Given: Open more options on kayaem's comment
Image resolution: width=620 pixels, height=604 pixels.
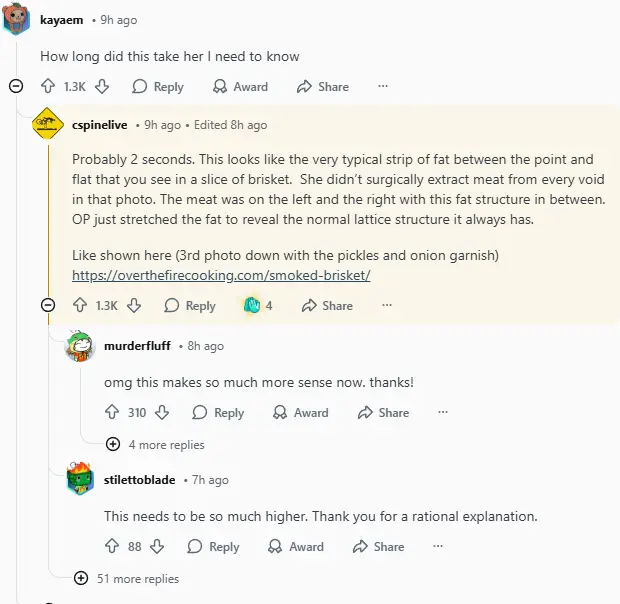Looking at the screenshot, I should pyautogui.click(x=382, y=87).
